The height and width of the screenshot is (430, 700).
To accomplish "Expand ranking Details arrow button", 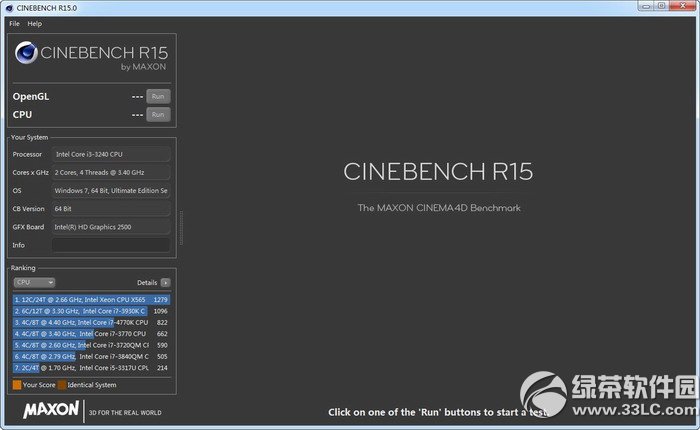I will coord(165,283).
